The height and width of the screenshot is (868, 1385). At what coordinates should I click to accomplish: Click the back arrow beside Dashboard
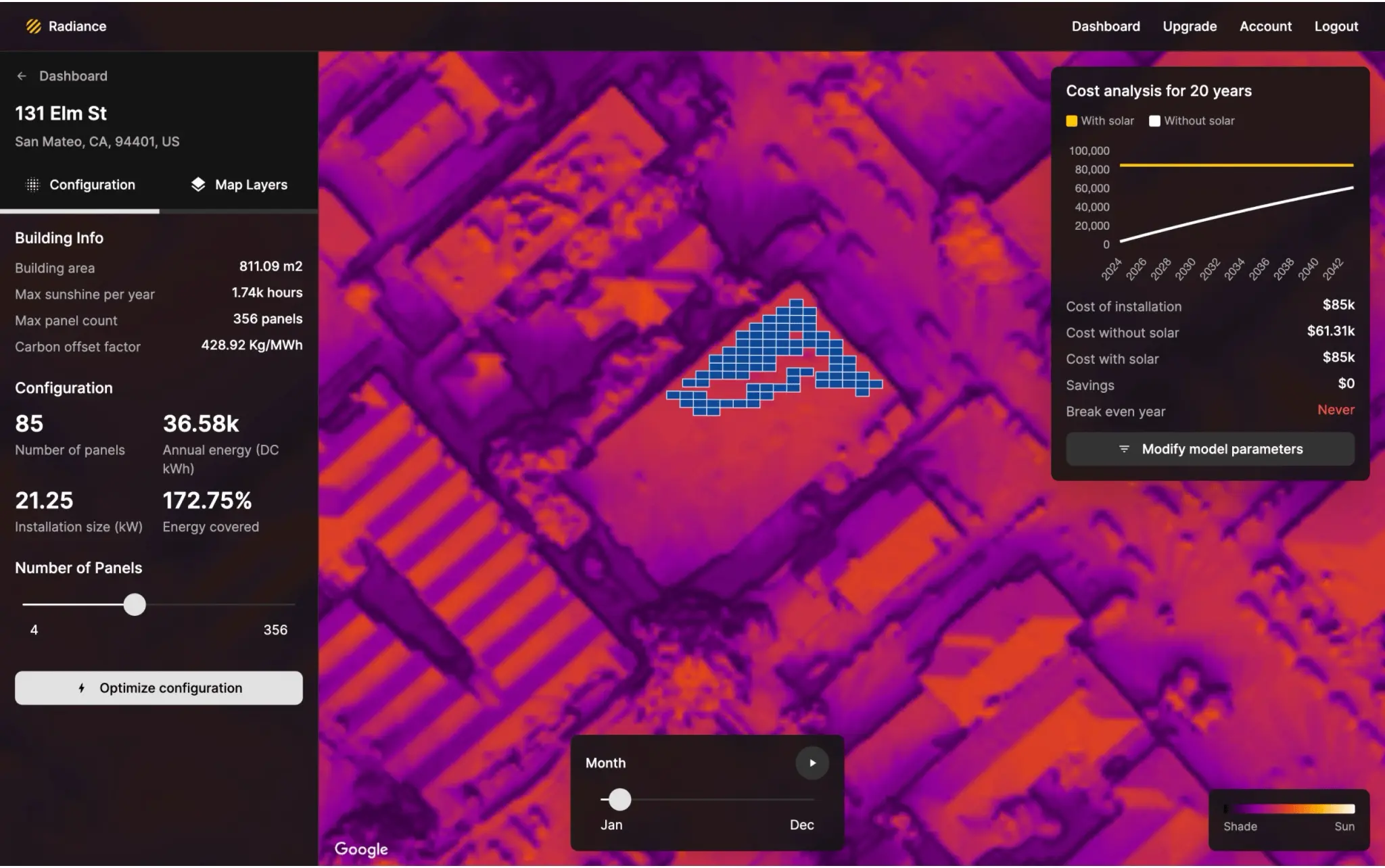click(x=22, y=76)
